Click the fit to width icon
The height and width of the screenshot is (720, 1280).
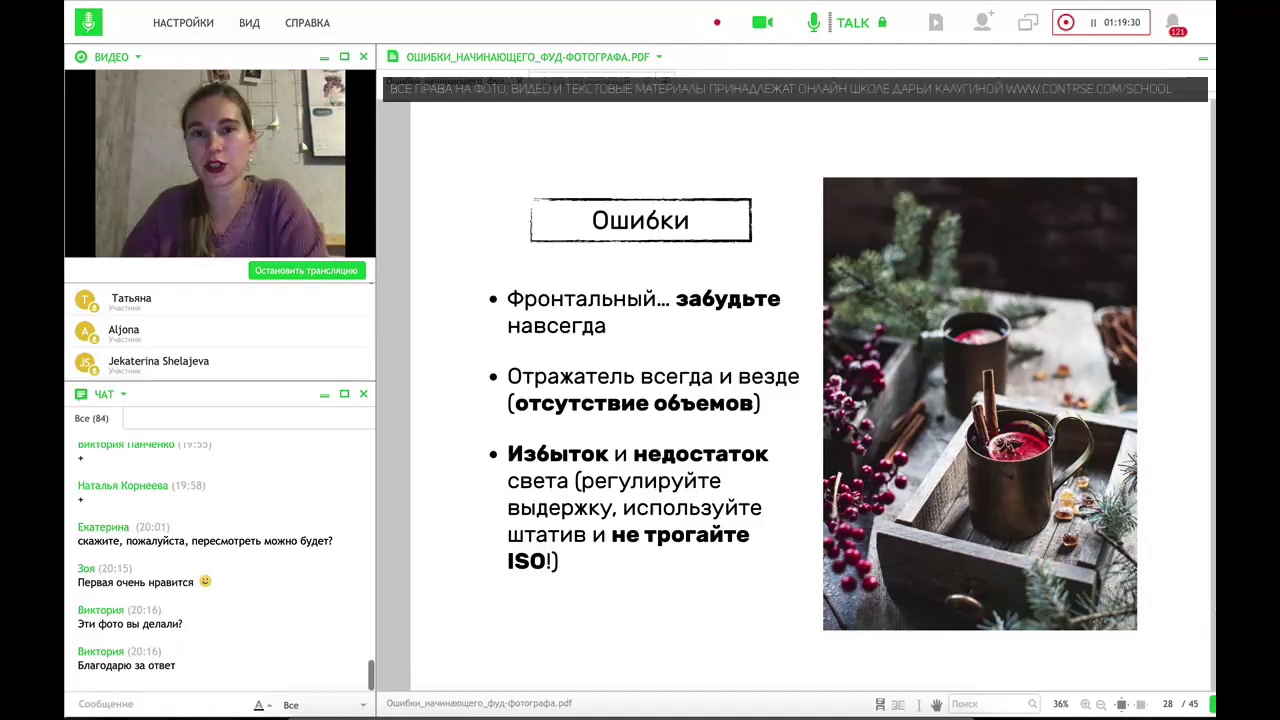(1140, 704)
